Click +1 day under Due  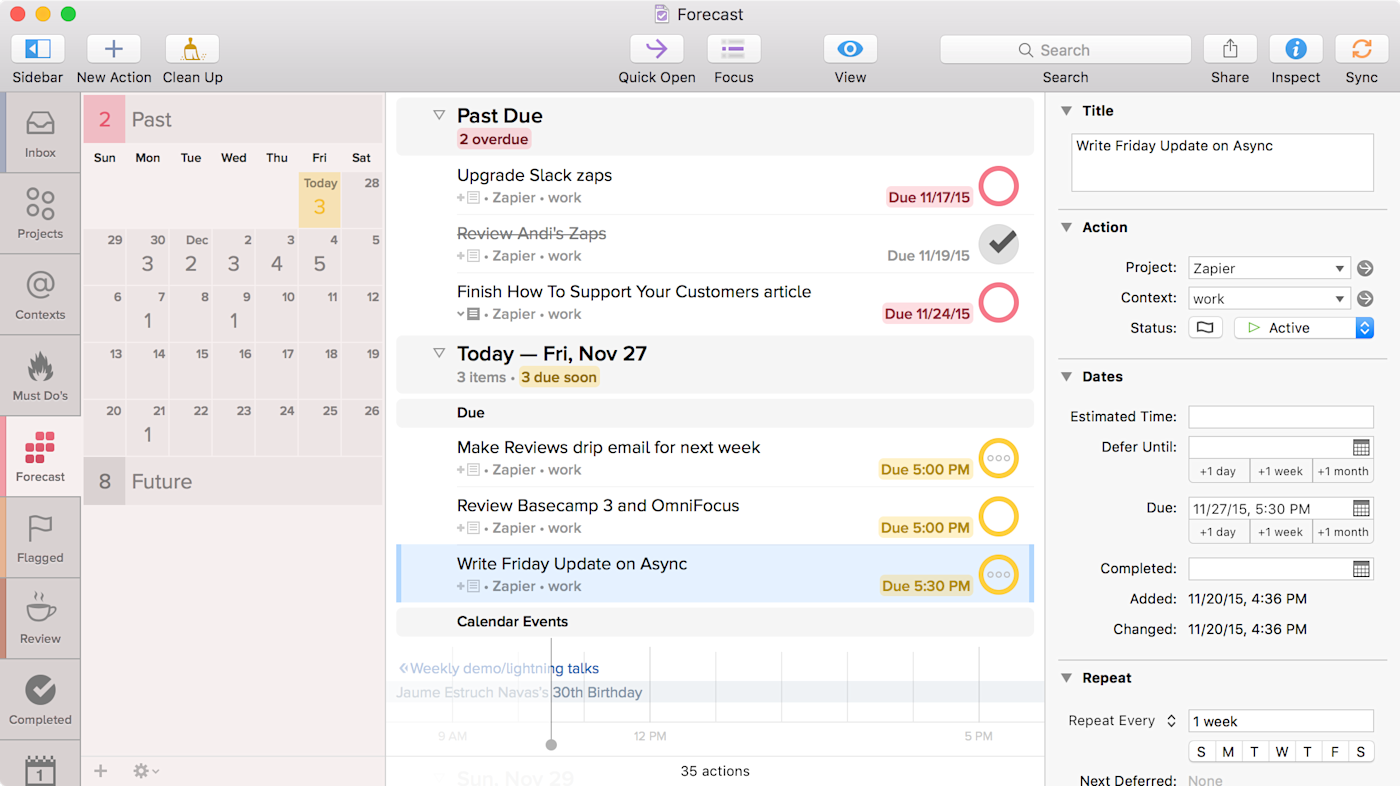(1218, 532)
